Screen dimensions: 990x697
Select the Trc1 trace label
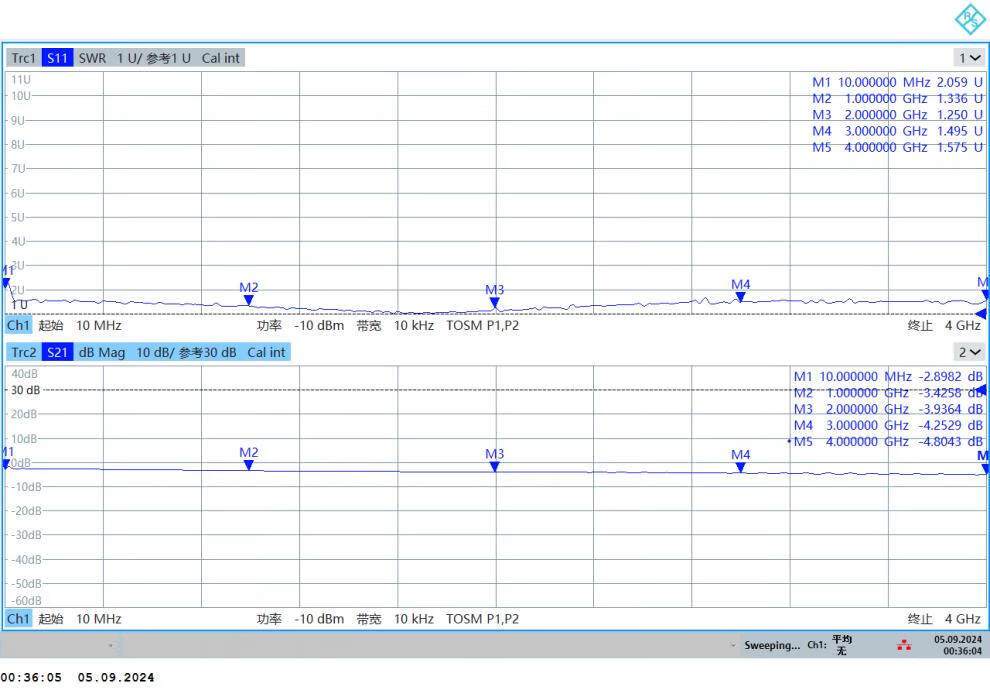(24, 58)
